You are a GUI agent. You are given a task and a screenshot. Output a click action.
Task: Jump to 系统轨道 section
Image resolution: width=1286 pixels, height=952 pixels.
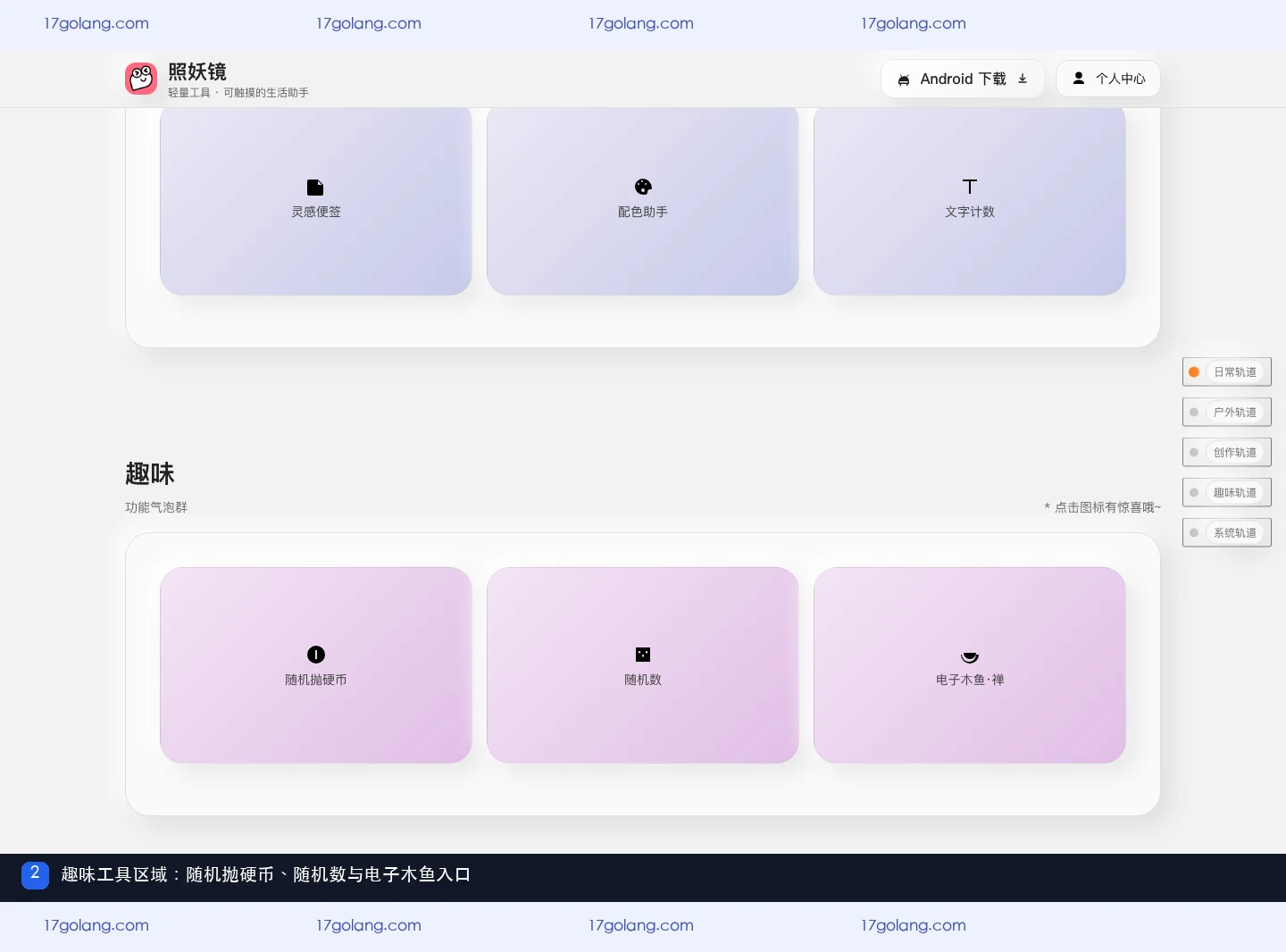1227,532
